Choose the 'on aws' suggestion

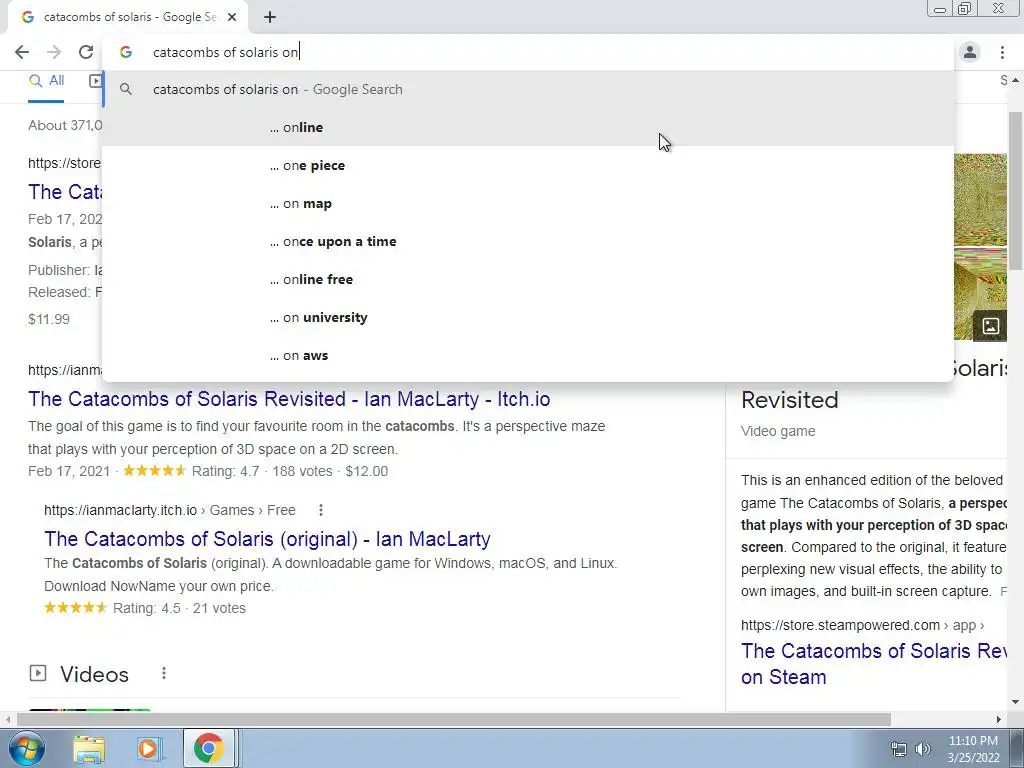[x=528, y=355]
